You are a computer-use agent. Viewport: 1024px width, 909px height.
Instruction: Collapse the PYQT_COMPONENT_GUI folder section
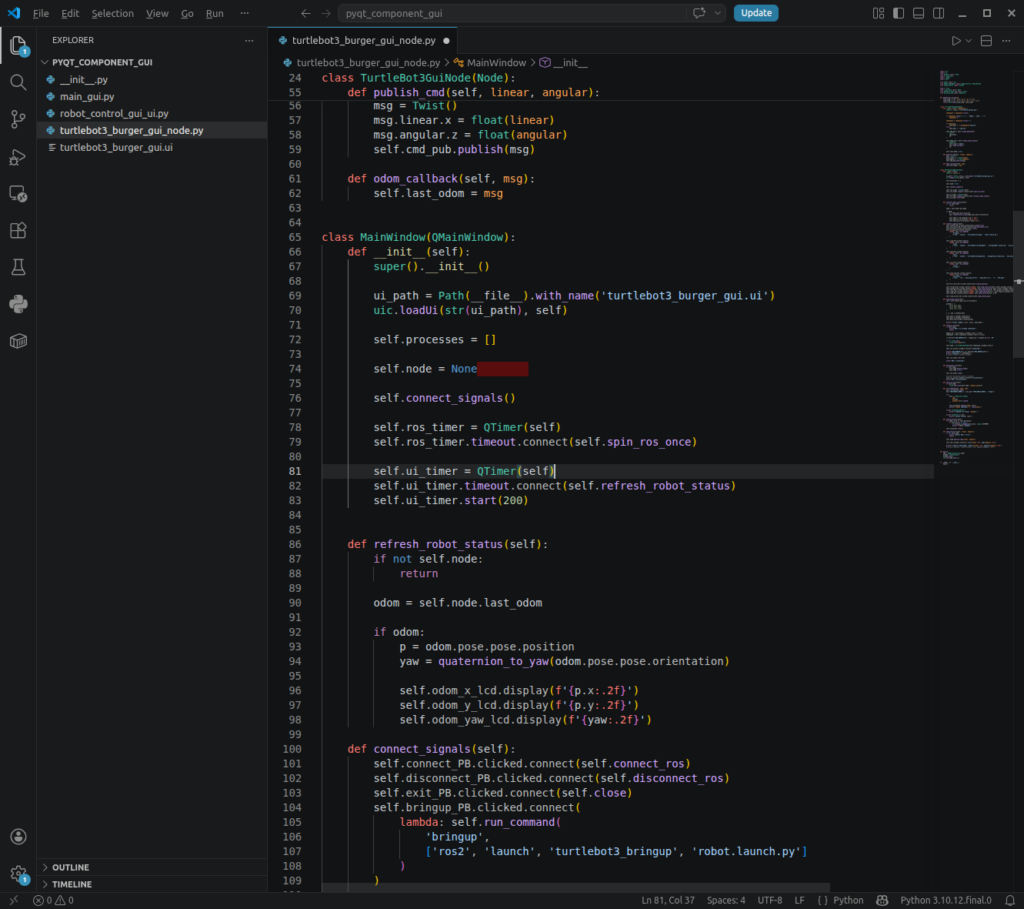point(152,62)
